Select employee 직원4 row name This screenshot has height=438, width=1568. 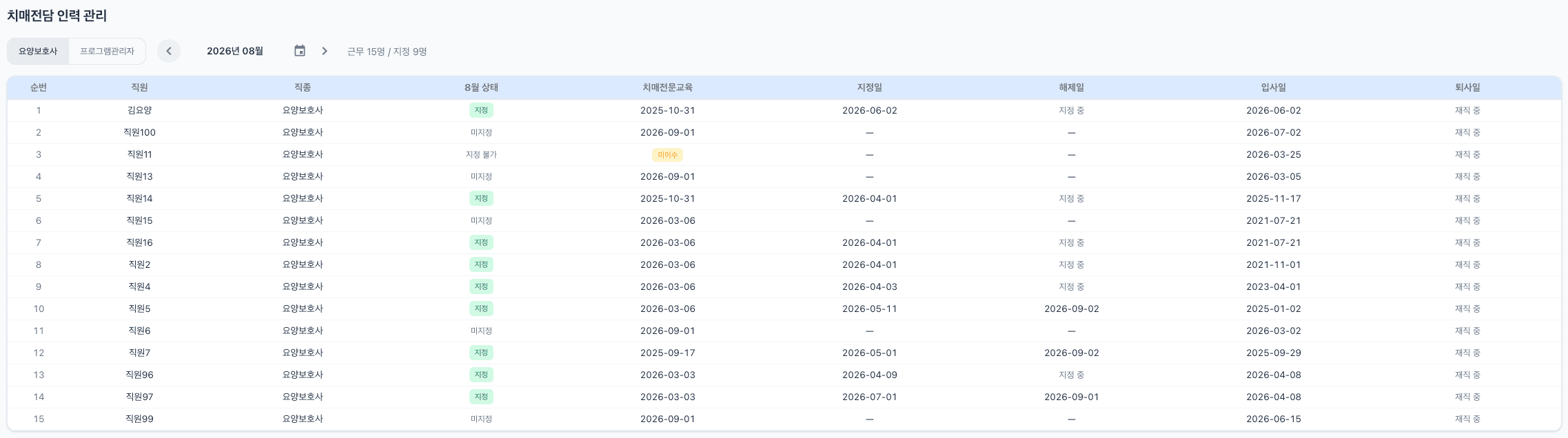click(x=139, y=286)
